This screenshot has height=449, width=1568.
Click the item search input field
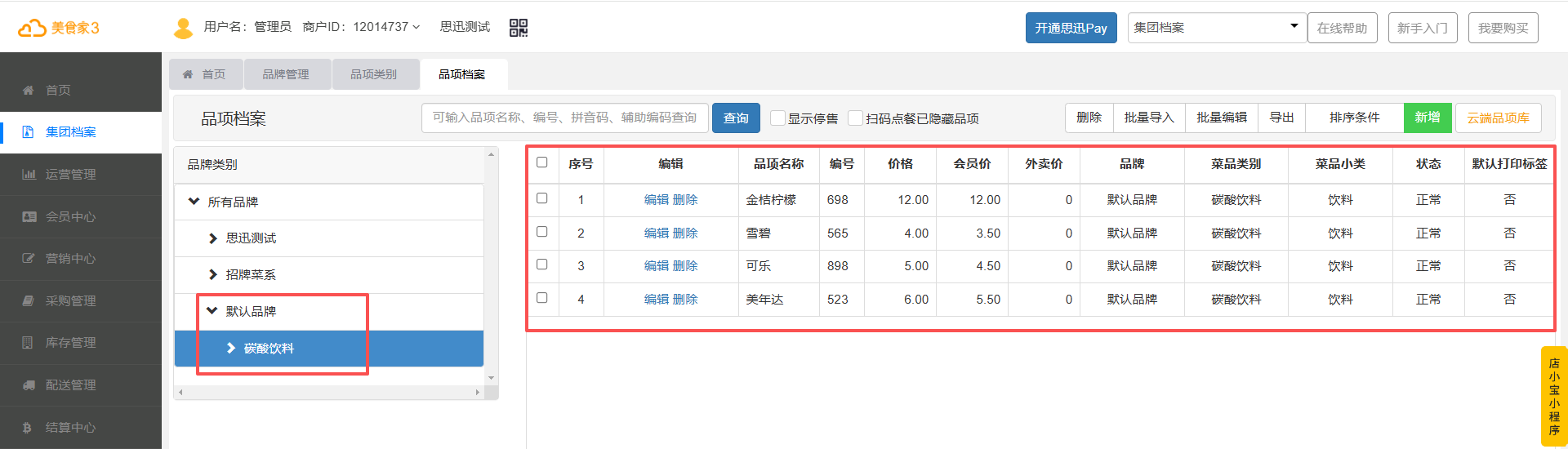pyautogui.click(x=564, y=118)
